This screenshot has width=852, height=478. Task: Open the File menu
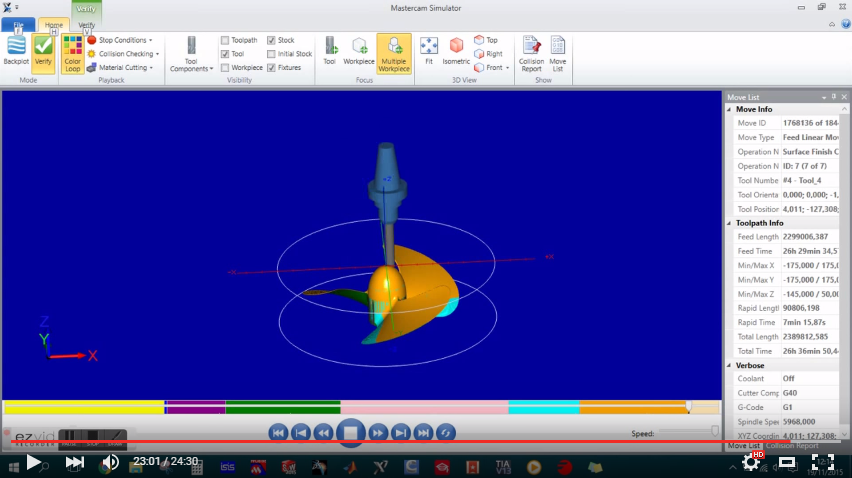click(x=18, y=25)
